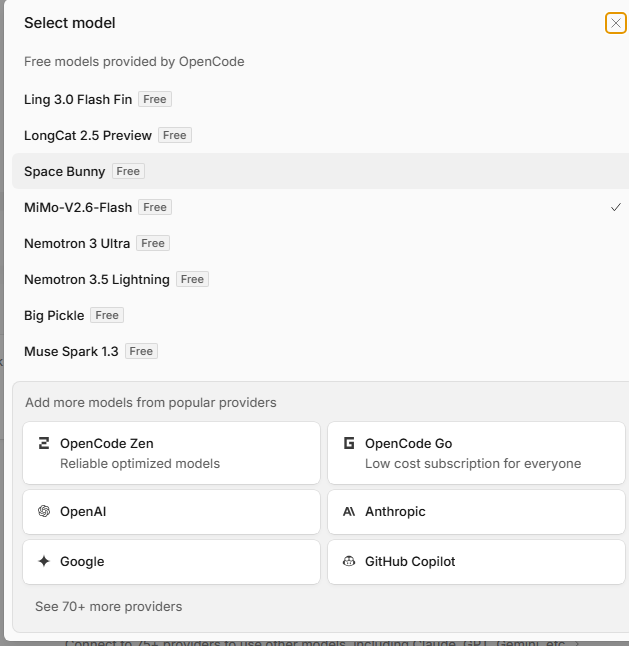
Task: Select MiMo-V2.6-Flash model
Action: click(320, 207)
